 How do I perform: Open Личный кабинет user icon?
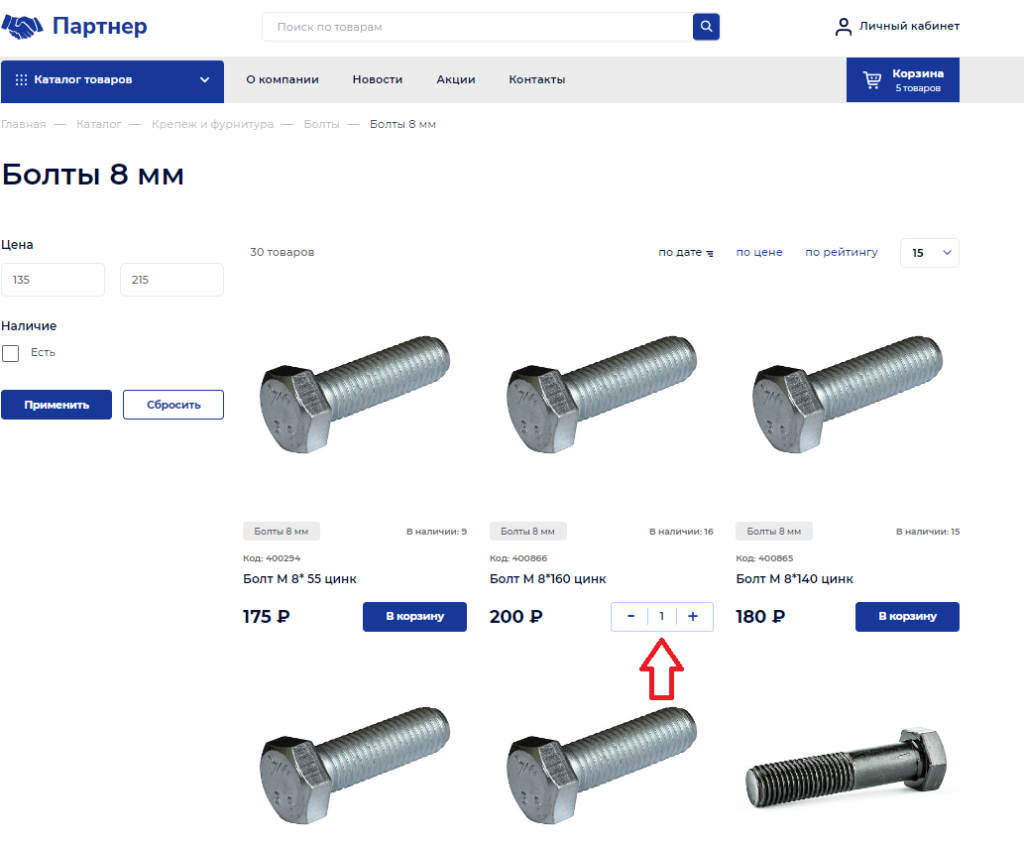pyautogui.click(x=843, y=27)
